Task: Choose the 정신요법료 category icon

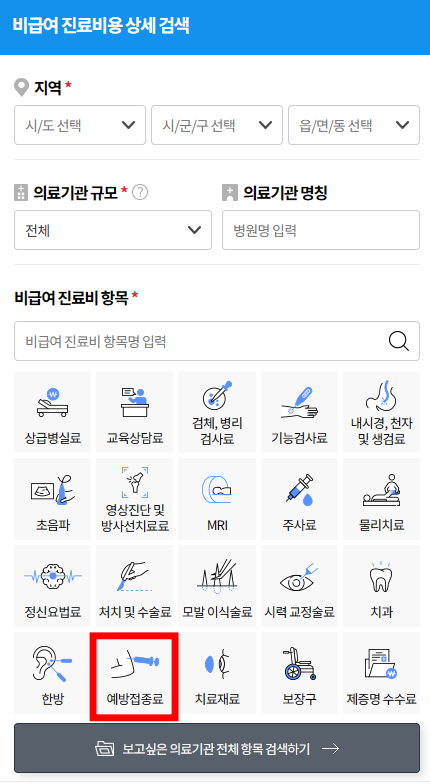Action: point(52,586)
